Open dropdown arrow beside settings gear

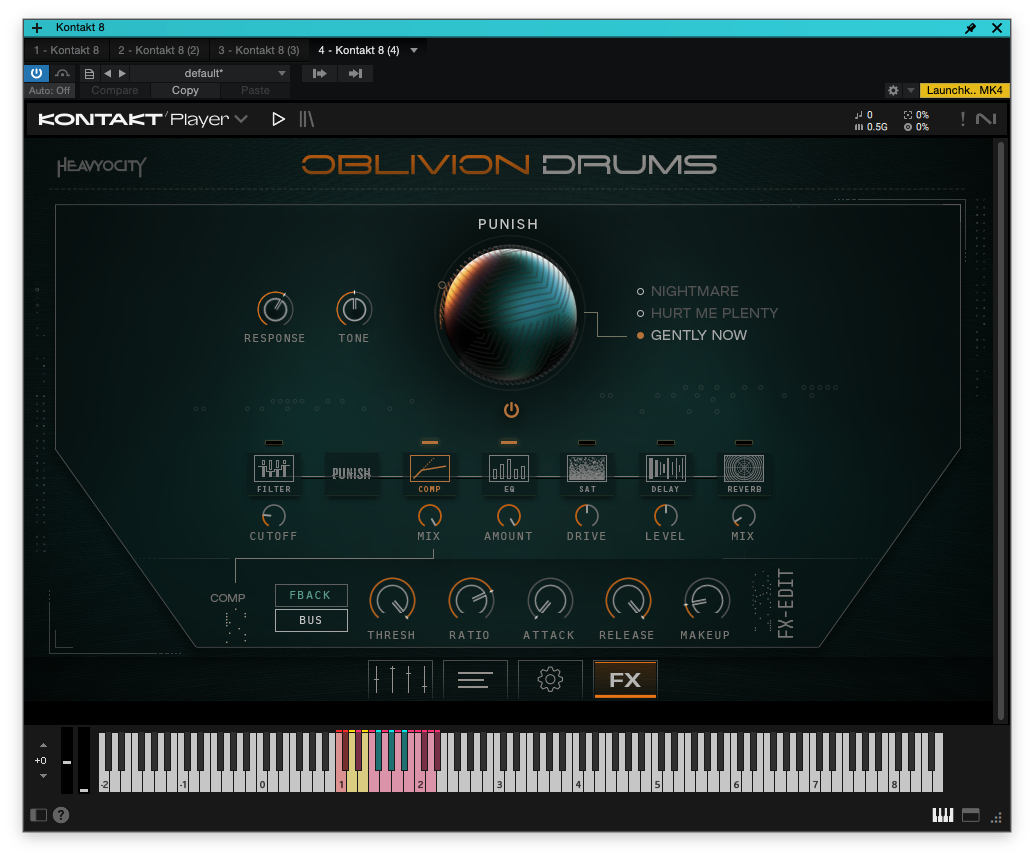tap(911, 90)
